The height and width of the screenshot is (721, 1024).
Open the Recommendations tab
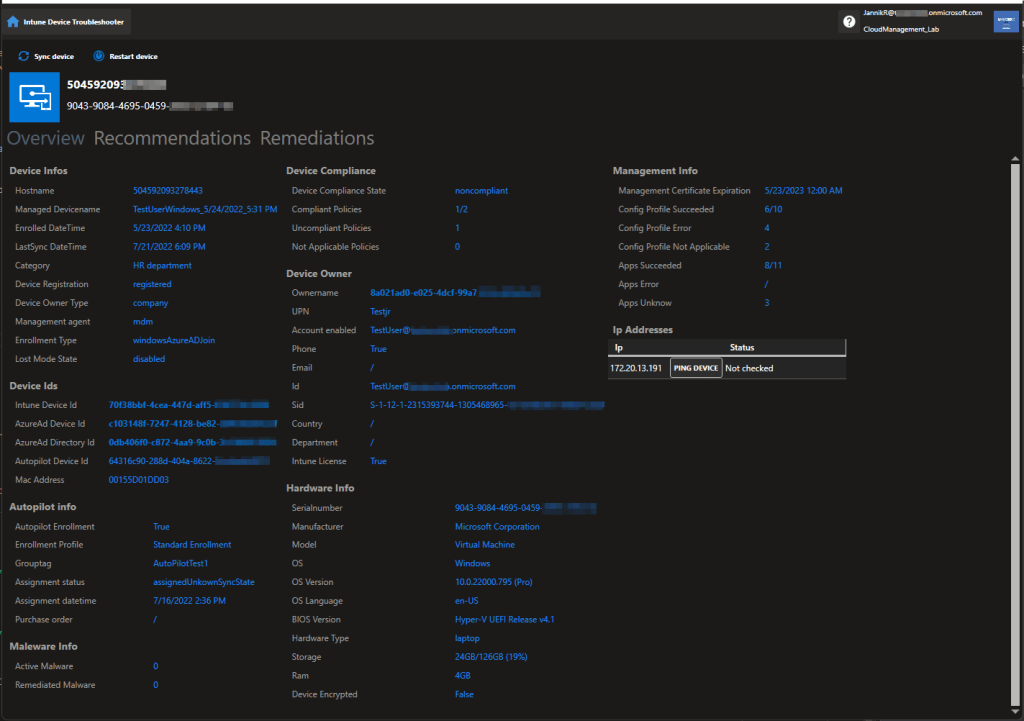point(172,139)
